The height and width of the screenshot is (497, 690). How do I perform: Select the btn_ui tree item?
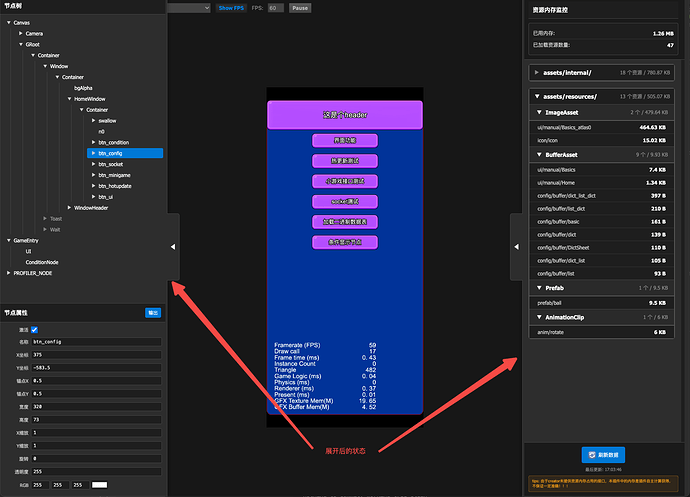coord(106,197)
